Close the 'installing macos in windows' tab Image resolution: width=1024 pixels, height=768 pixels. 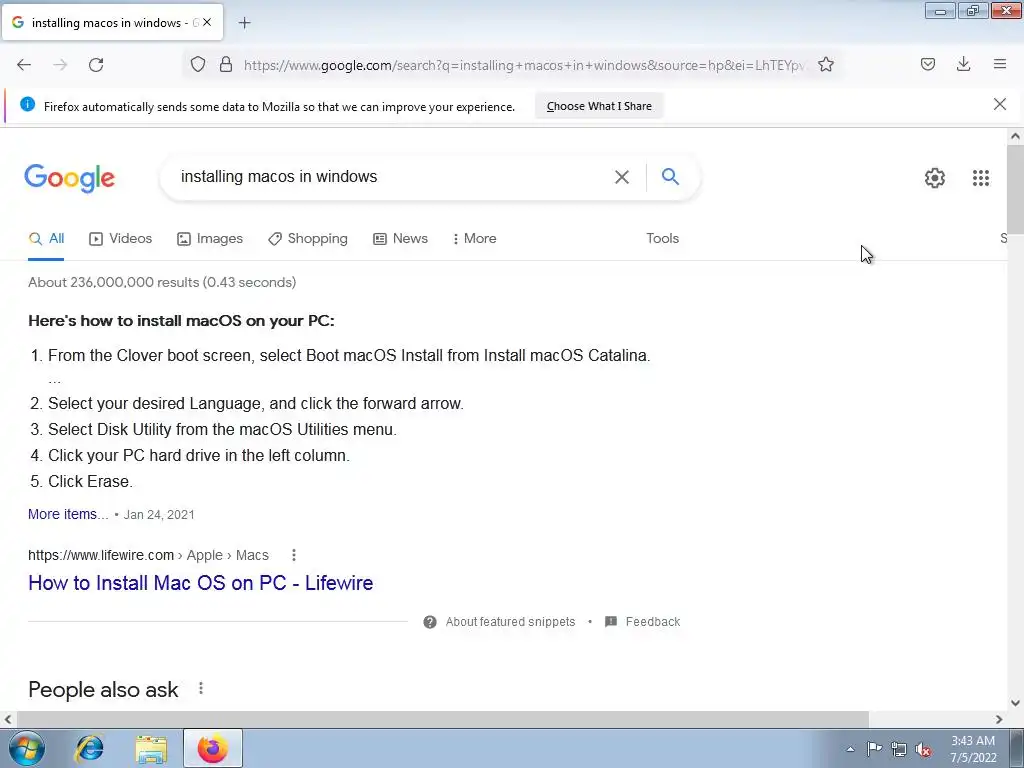coord(207,22)
